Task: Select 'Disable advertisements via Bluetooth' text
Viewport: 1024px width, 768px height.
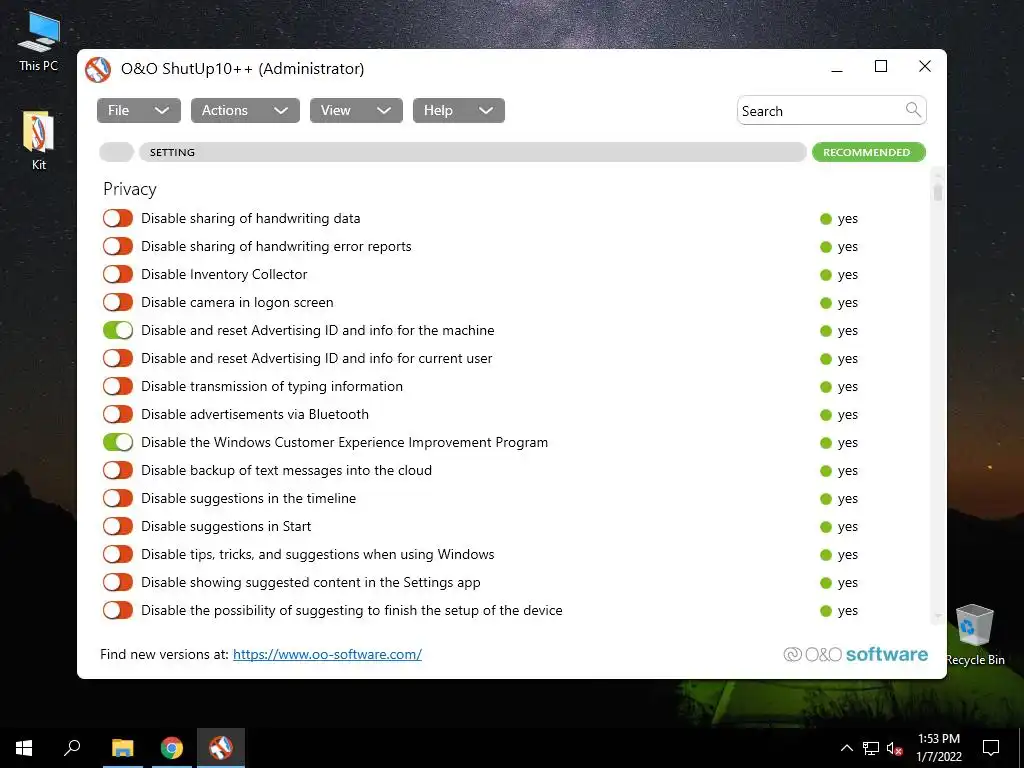Action: 255,414
